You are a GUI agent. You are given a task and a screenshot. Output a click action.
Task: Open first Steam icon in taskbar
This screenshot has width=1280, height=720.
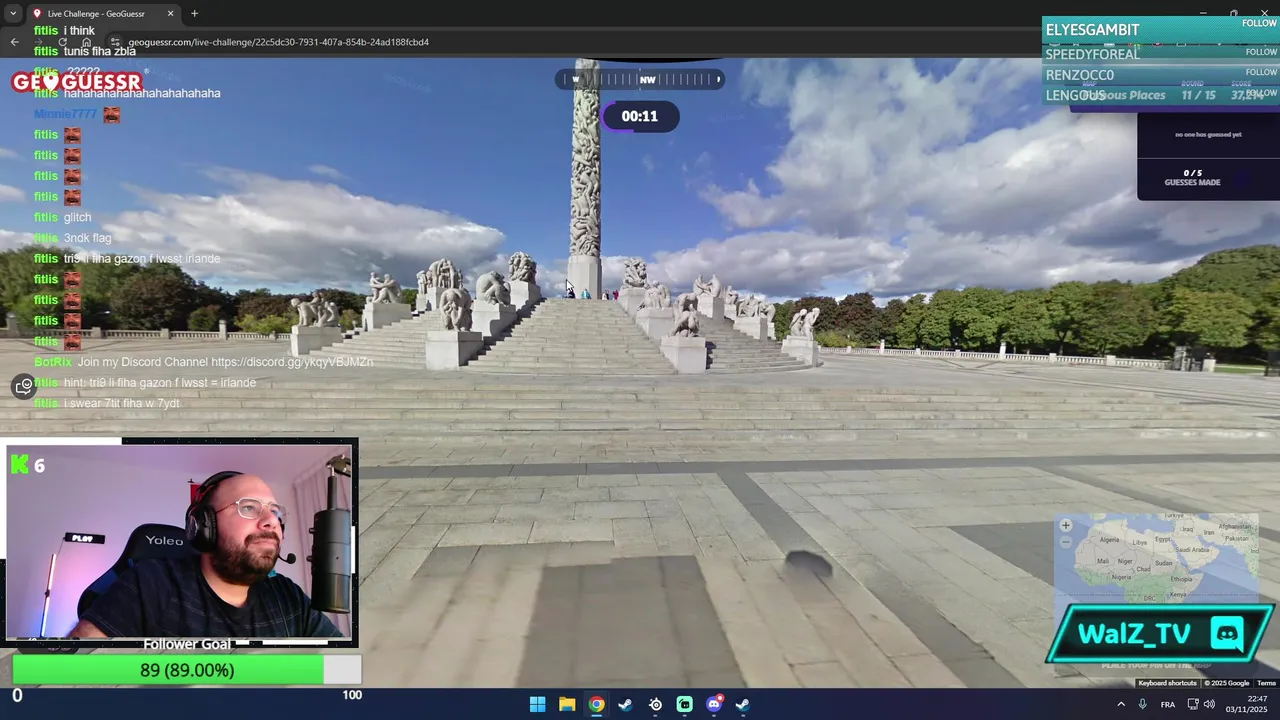pyautogui.click(x=625, y=704)
